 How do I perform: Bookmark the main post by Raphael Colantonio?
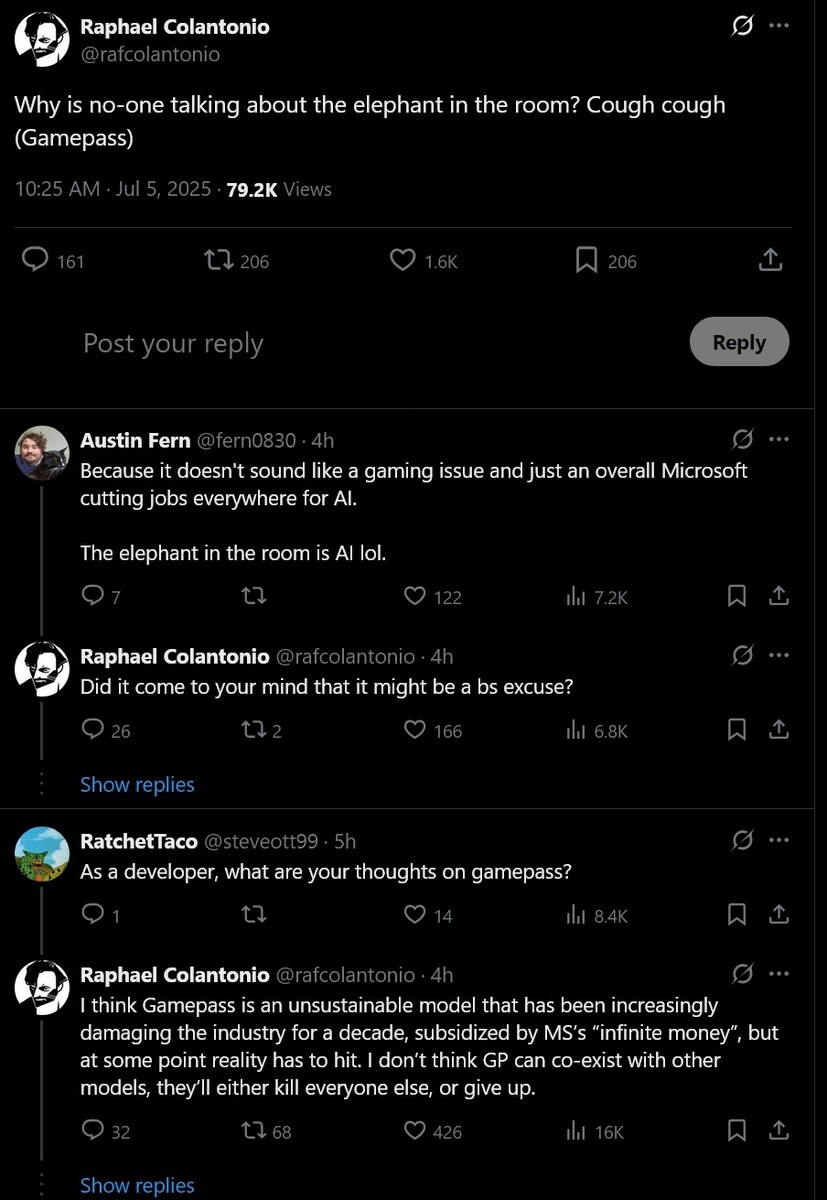pyautogui.click(x=587, y=261)
